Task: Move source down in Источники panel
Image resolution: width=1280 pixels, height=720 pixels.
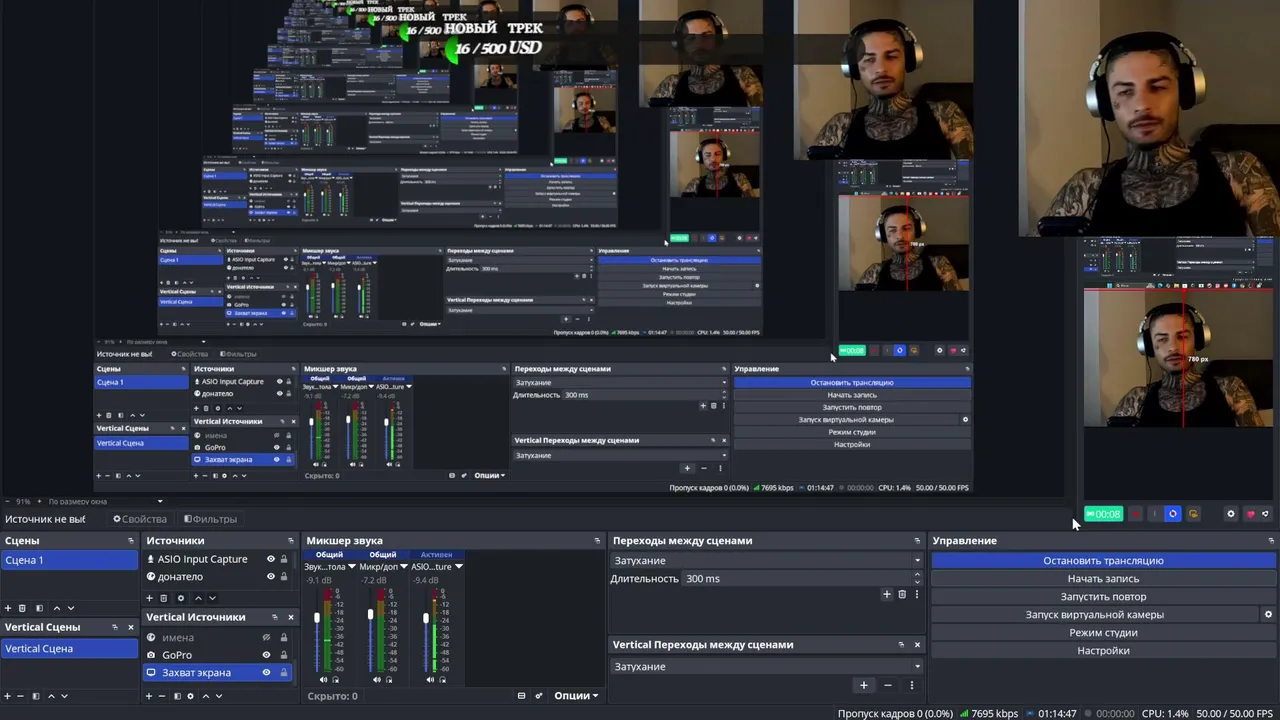Action: [x=212, y=598]
